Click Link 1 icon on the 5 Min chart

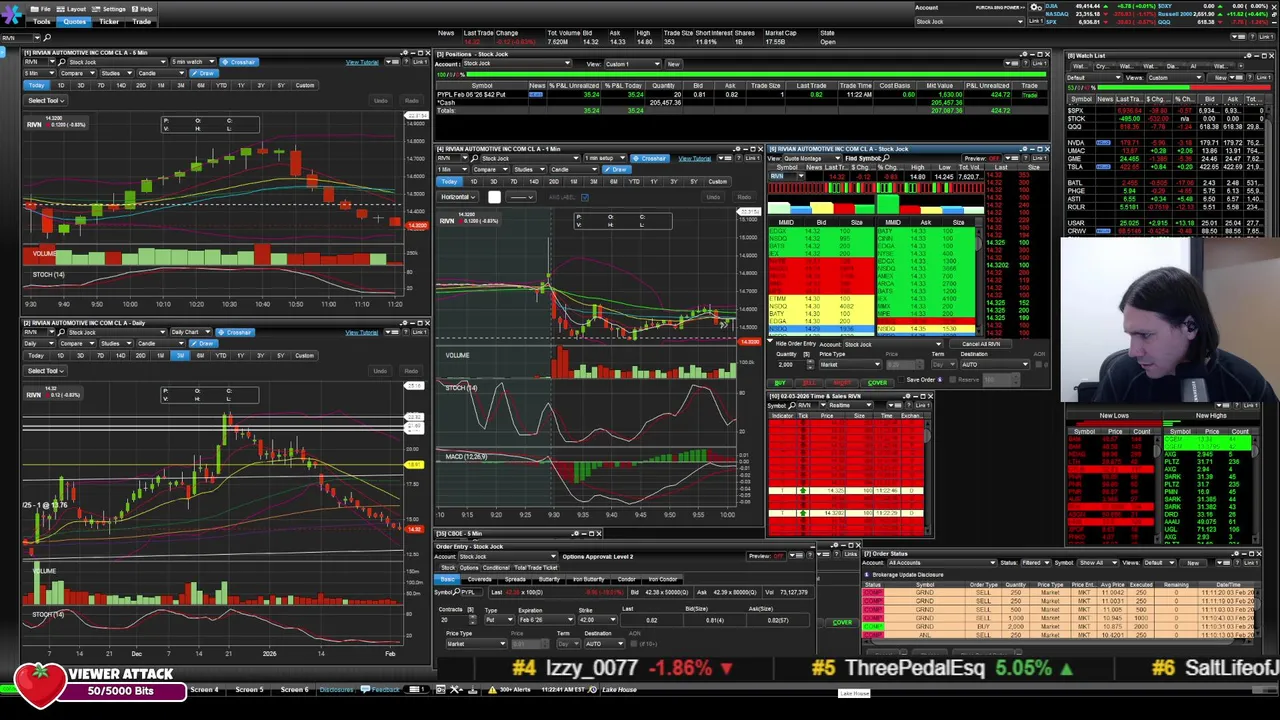[x=418, y=62]
